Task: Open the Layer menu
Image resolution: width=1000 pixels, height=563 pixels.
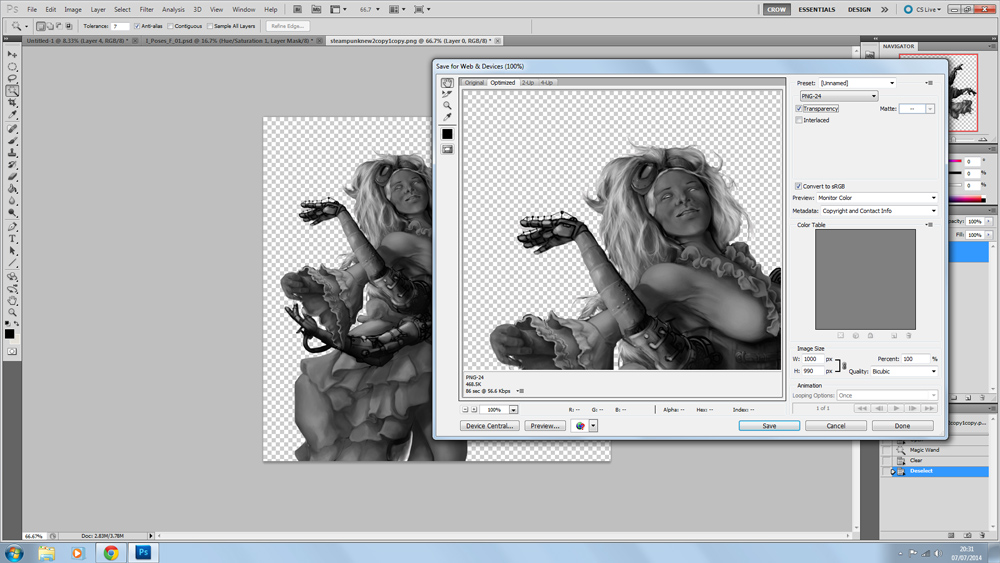Action: (x=98, y=10)
